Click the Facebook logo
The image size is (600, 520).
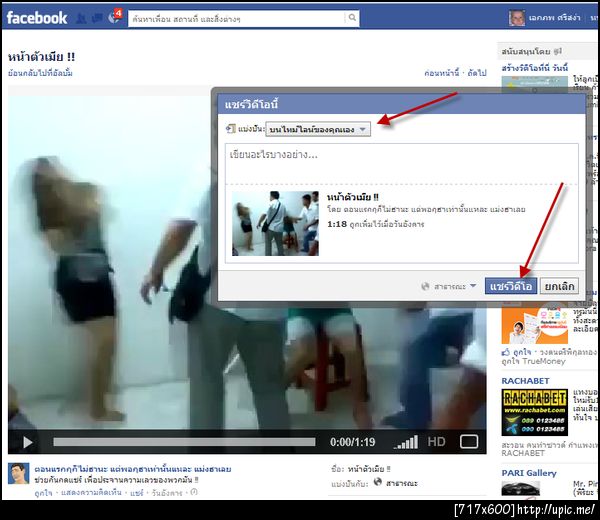[37, 18]
